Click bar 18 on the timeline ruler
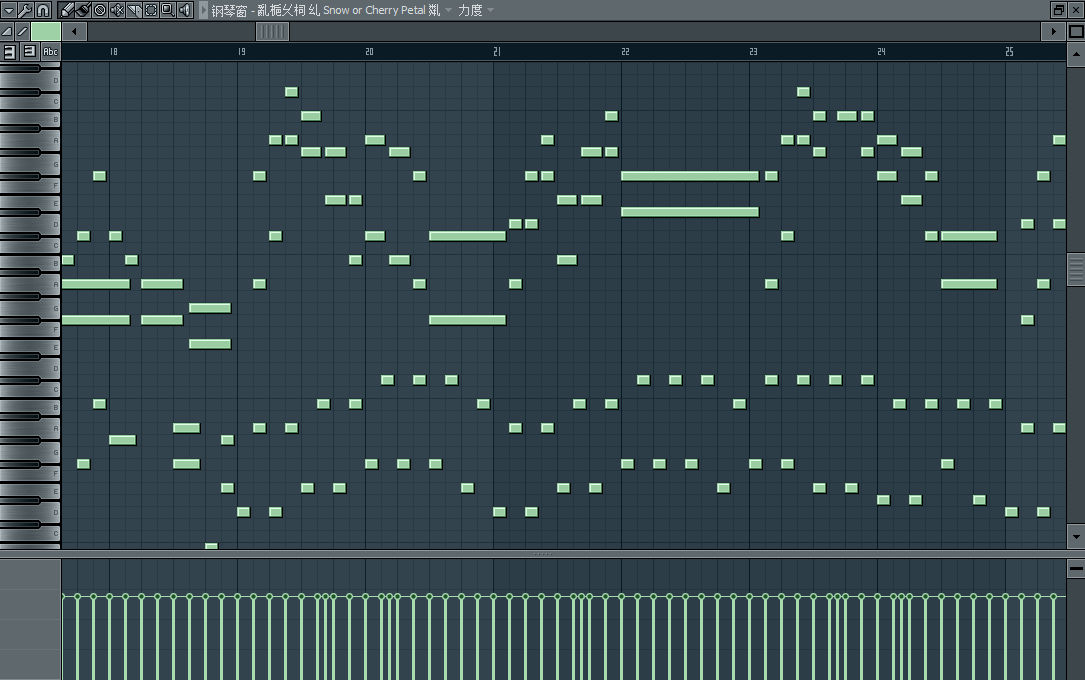The image size is (1085, 680). (x=113, y=52)
